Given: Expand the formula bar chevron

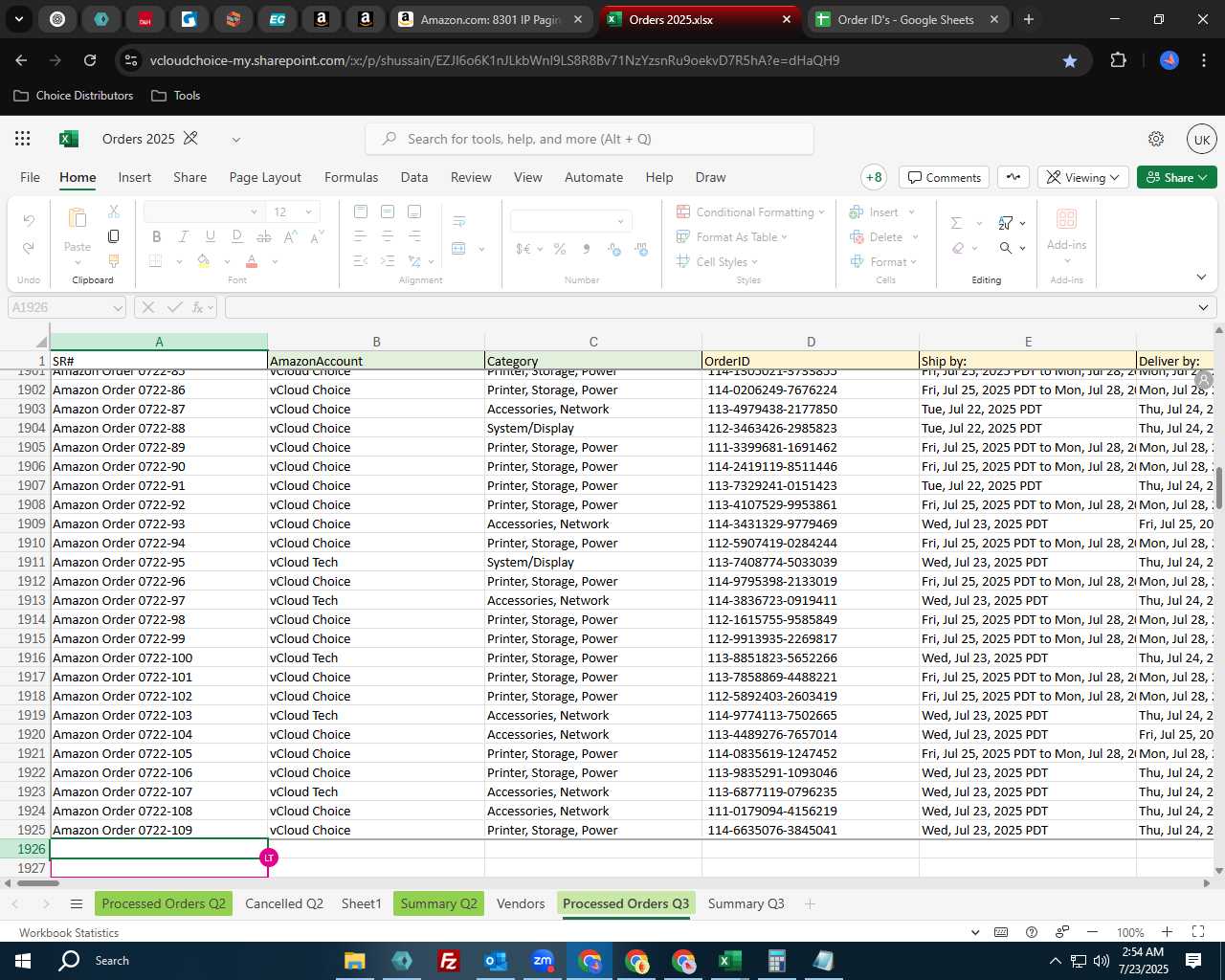Looking at the screenshot, I should 1203,307.
